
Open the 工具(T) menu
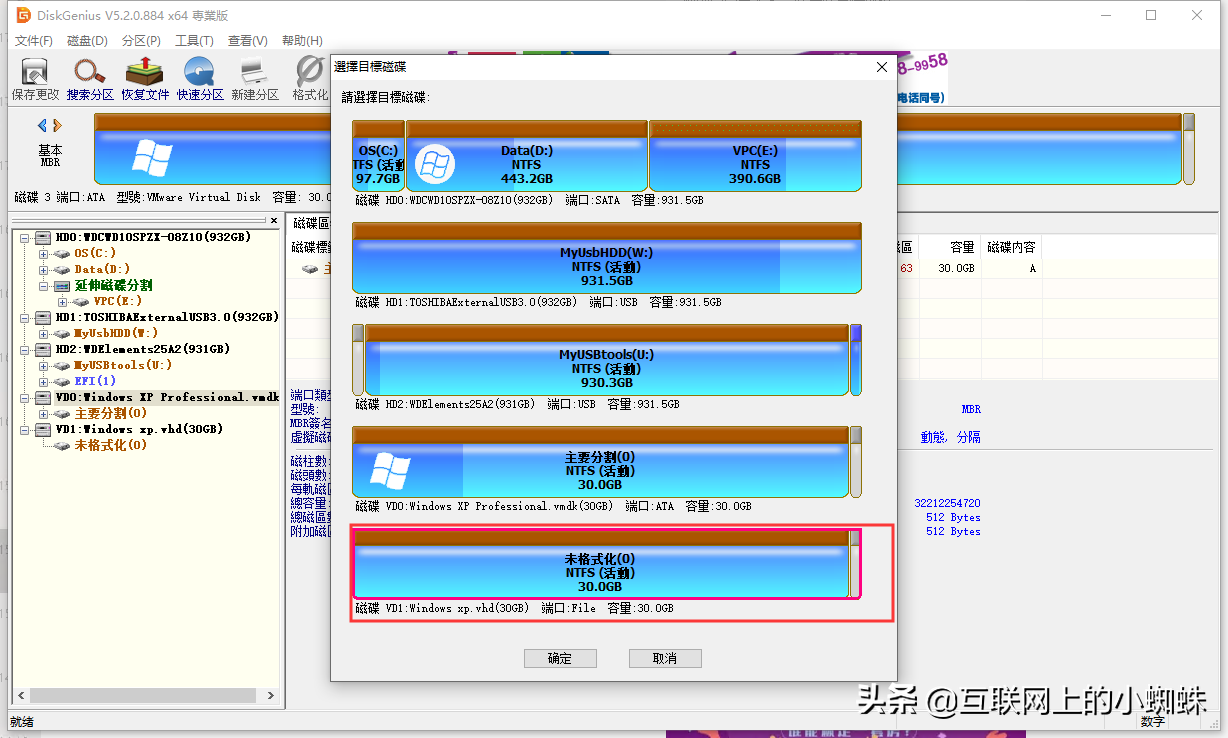pos(194,41)
